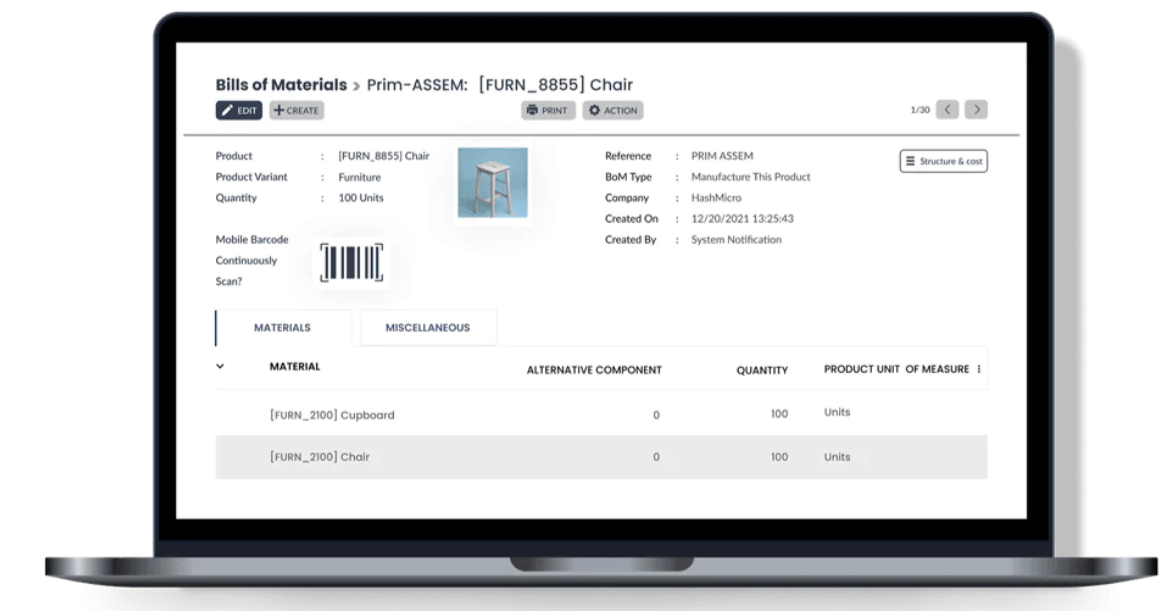Switch to the Miscellaneous tab
1171x611 pixels.
[428, 328]
